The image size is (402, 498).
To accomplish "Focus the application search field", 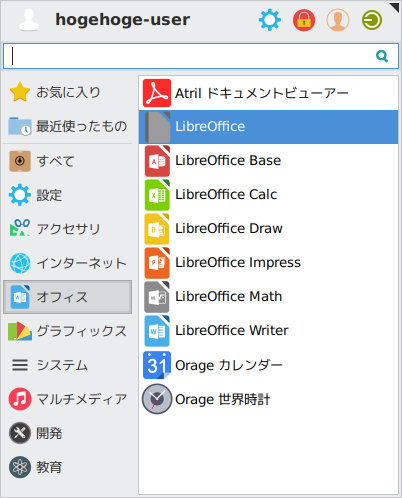I will 201,56.
